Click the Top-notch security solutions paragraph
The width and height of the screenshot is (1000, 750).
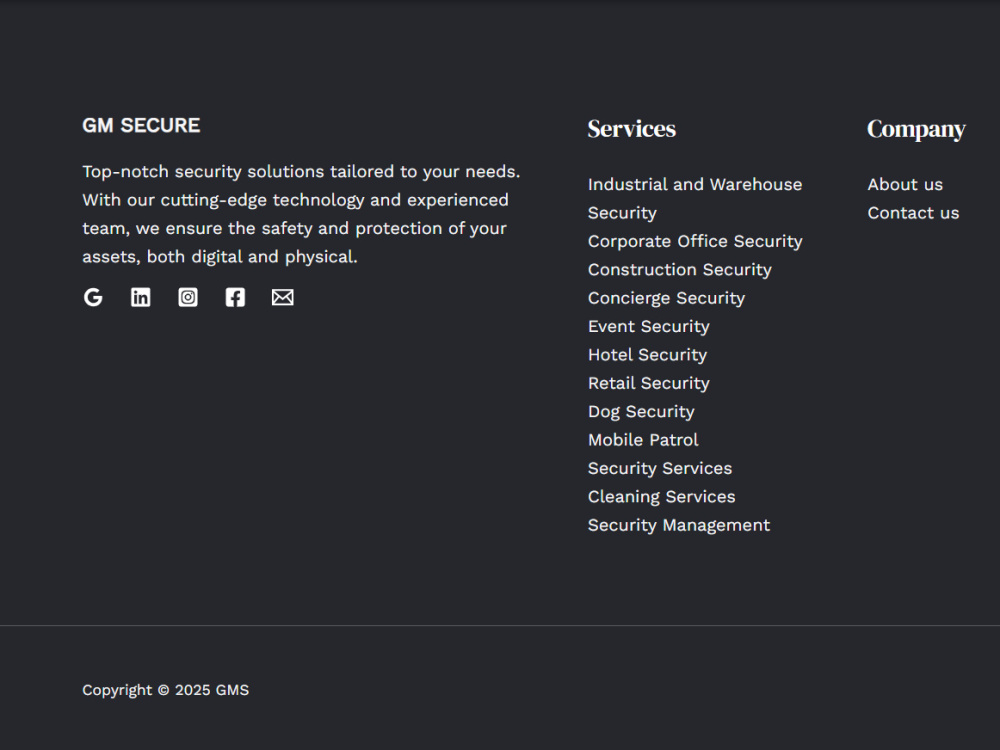[x=301, y=214]
